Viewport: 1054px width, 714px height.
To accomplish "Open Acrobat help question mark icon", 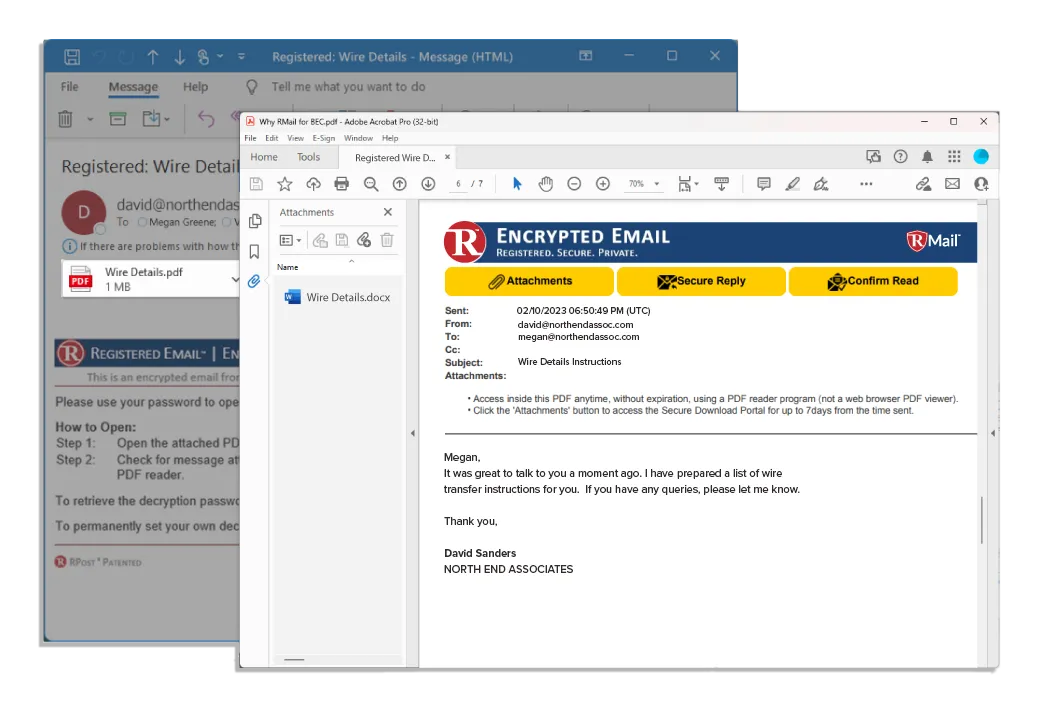I will tap(900, 157).
